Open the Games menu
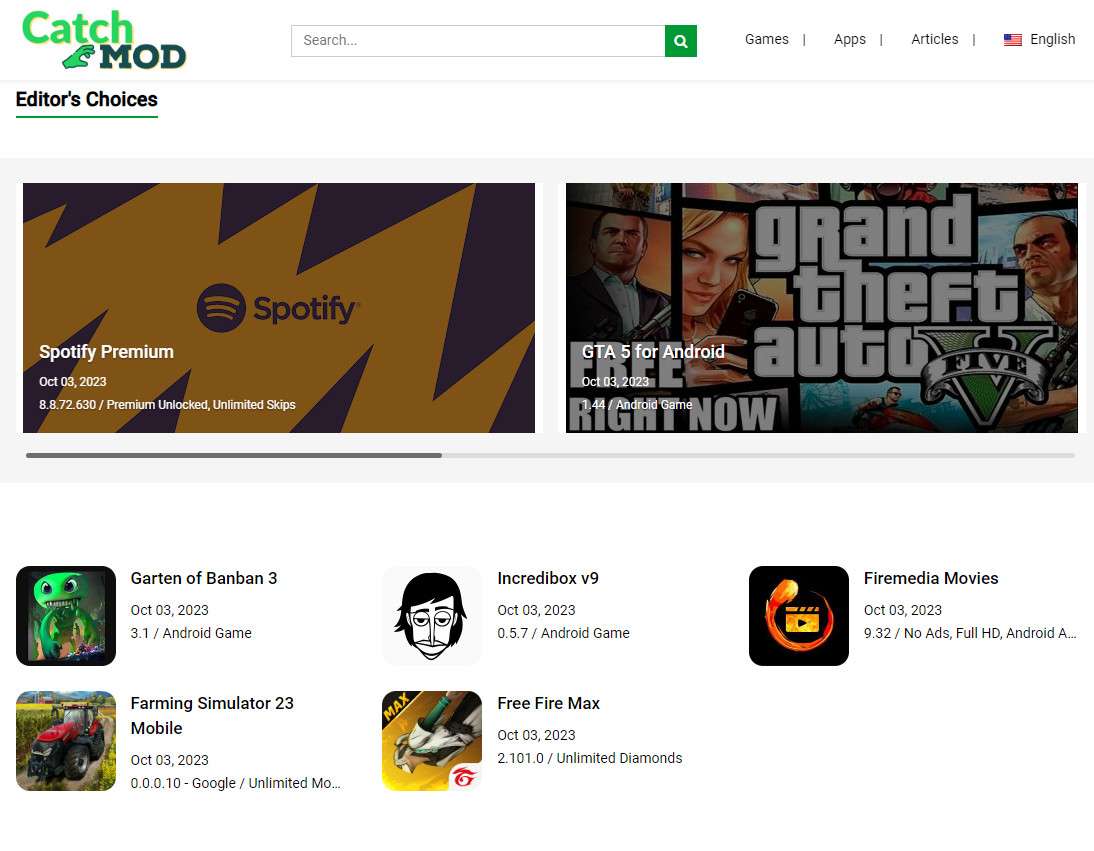Screen dimensions: 1094x851 point(766,39)
